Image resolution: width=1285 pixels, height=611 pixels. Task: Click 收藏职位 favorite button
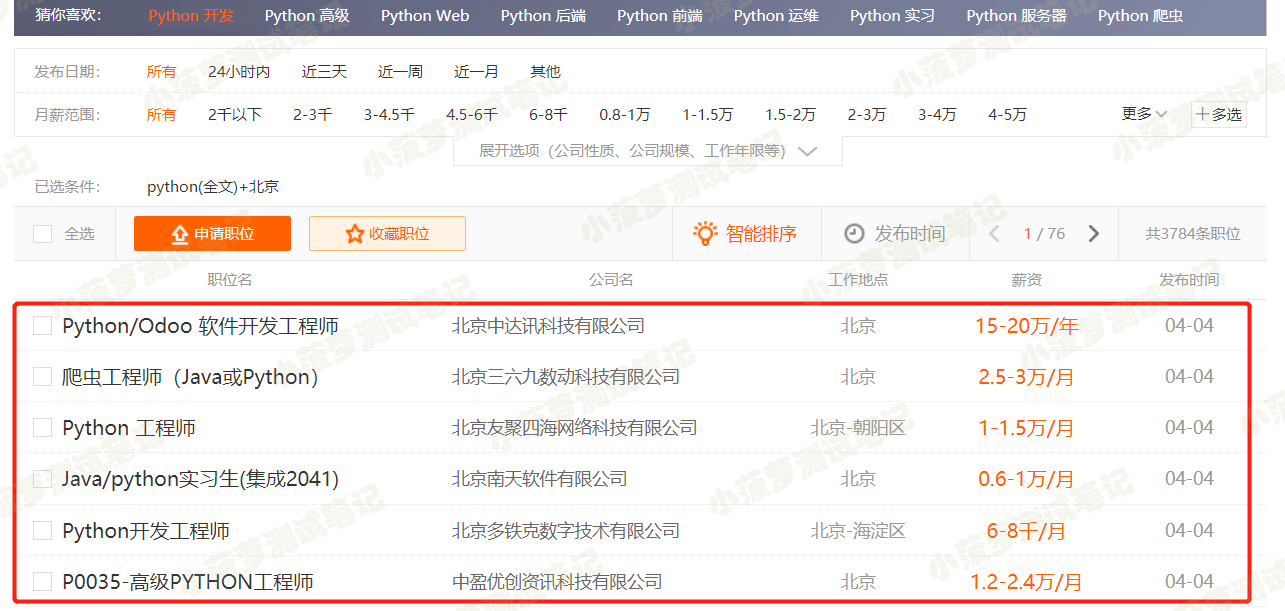click(387, 234)
